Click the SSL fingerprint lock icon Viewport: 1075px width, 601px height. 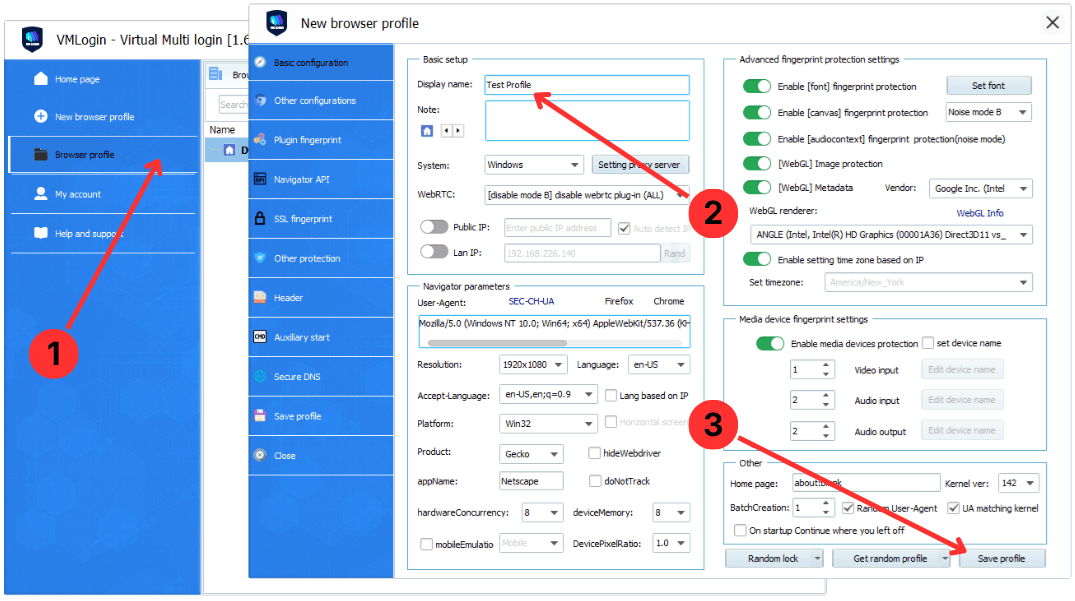(x=260, y=219)
